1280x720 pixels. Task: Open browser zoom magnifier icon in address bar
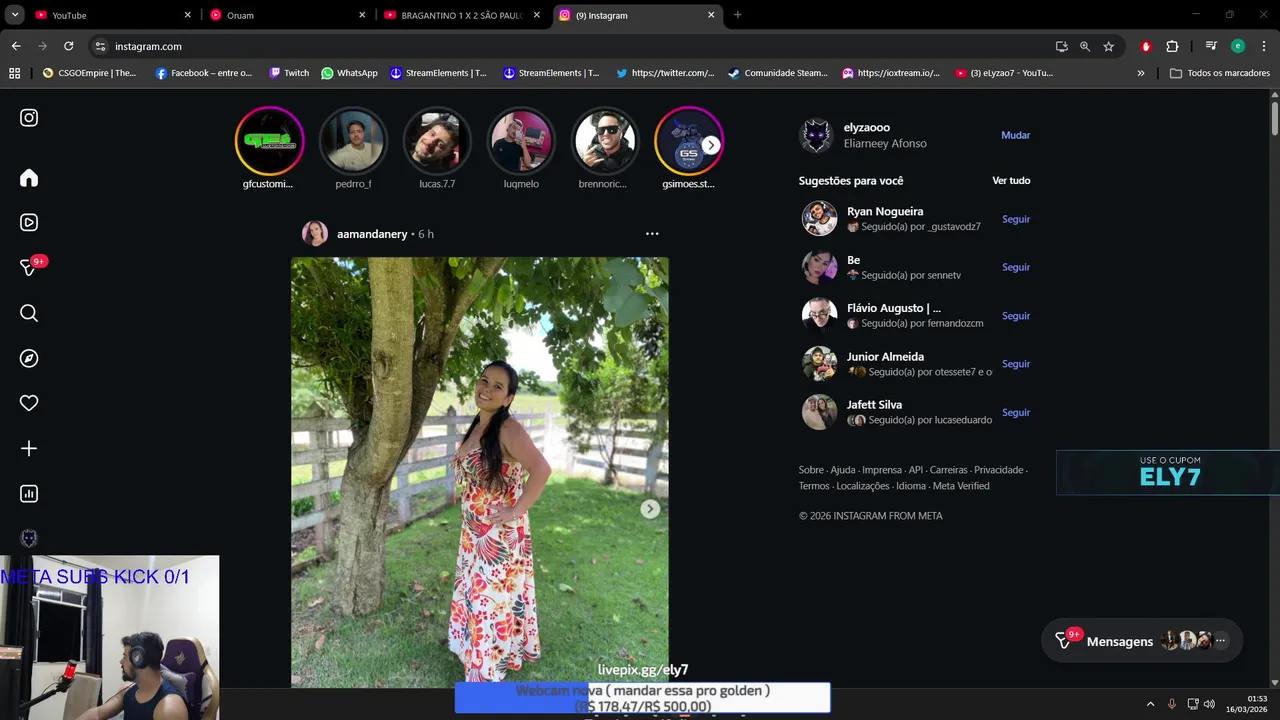pyautogui.click(x=1085, y=46)
